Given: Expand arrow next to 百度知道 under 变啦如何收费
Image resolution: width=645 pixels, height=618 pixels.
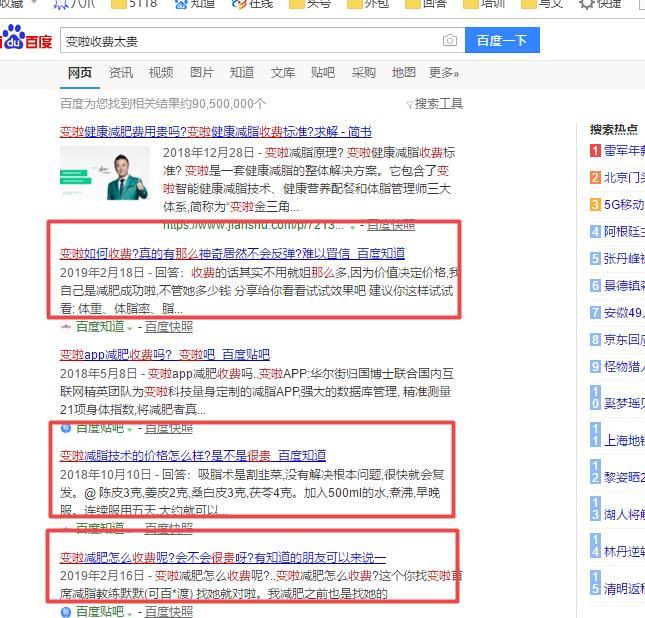Looking at the screenshot, I should tap(130, 328).
